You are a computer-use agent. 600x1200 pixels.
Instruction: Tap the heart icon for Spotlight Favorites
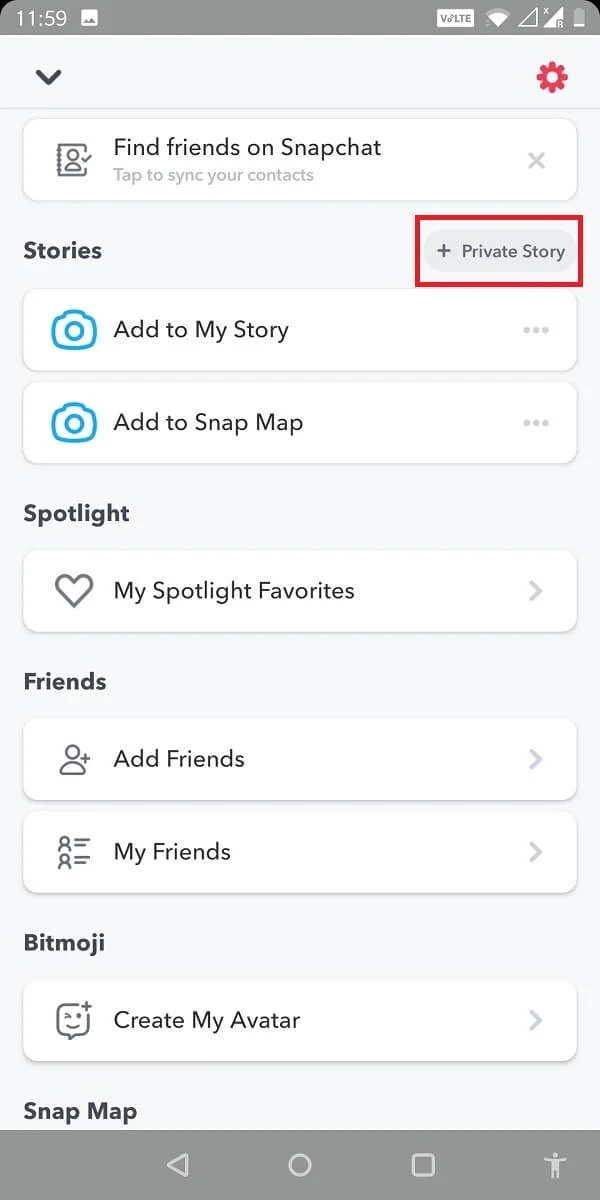coord(74,591)
